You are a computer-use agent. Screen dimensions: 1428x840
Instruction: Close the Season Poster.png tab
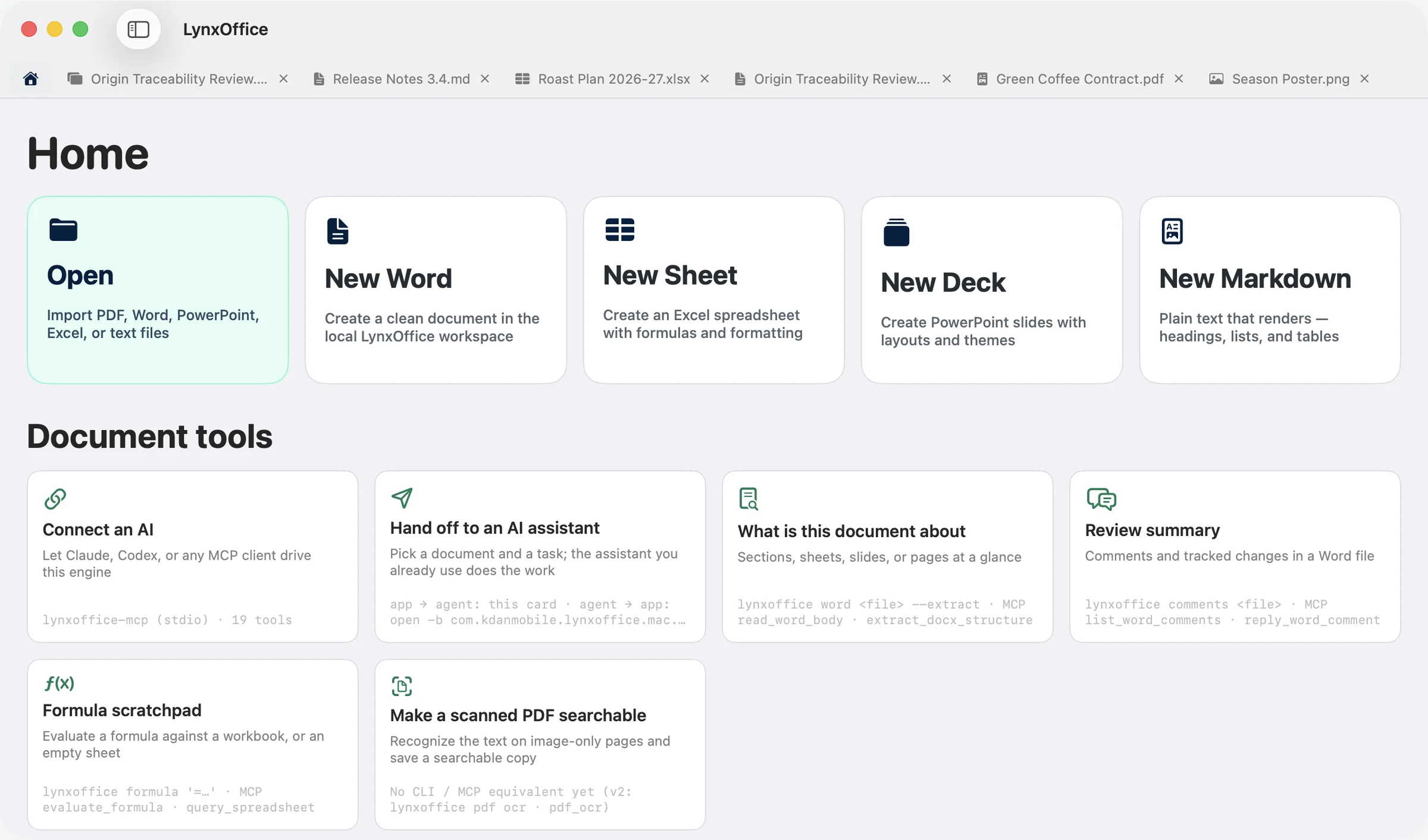pos(1365,79)
